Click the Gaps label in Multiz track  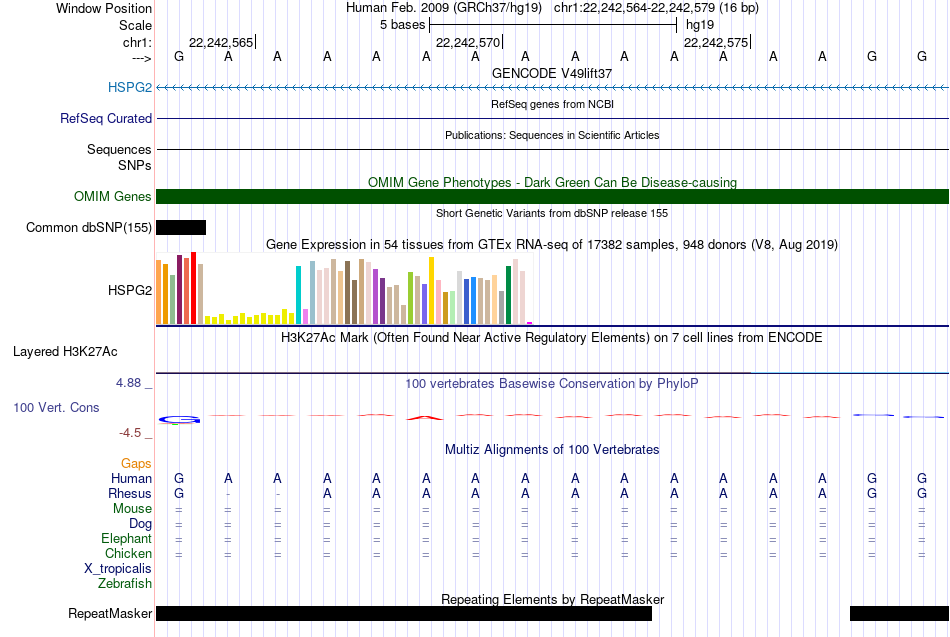136,464
